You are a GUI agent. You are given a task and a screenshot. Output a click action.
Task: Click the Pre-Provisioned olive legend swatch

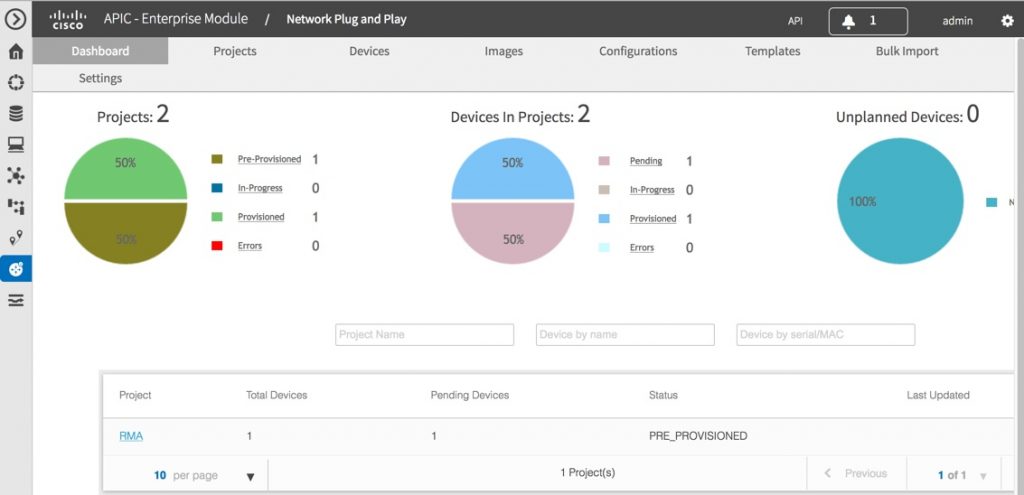(x=216, y=160)
